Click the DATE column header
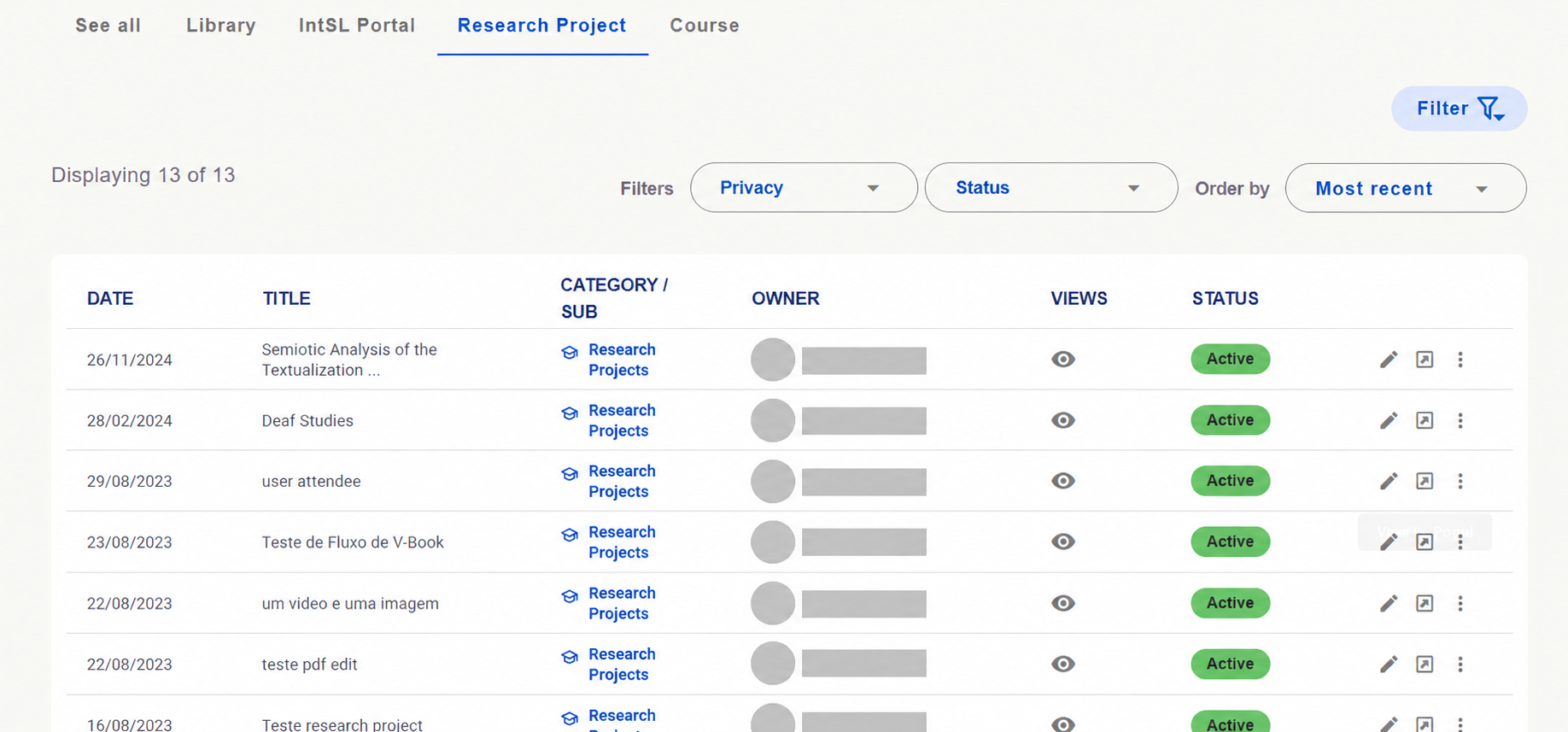 110,298
